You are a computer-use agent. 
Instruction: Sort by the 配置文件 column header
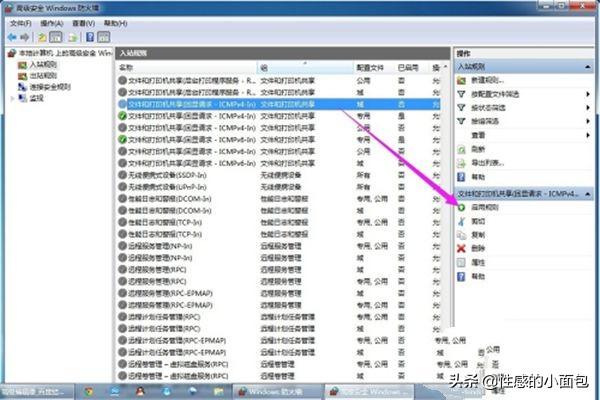pos(373,68)
